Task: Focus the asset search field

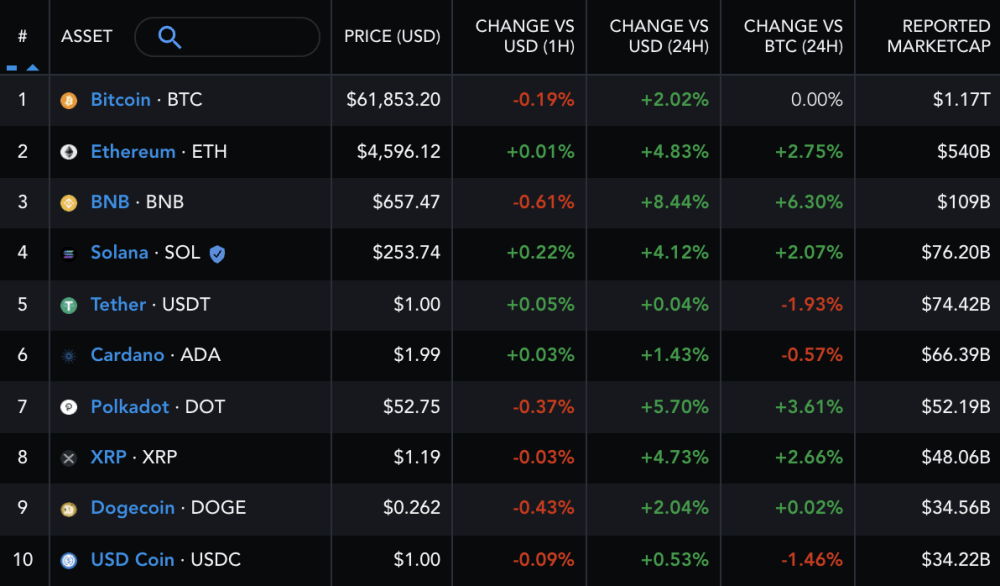Action: [x=227, y=37]
